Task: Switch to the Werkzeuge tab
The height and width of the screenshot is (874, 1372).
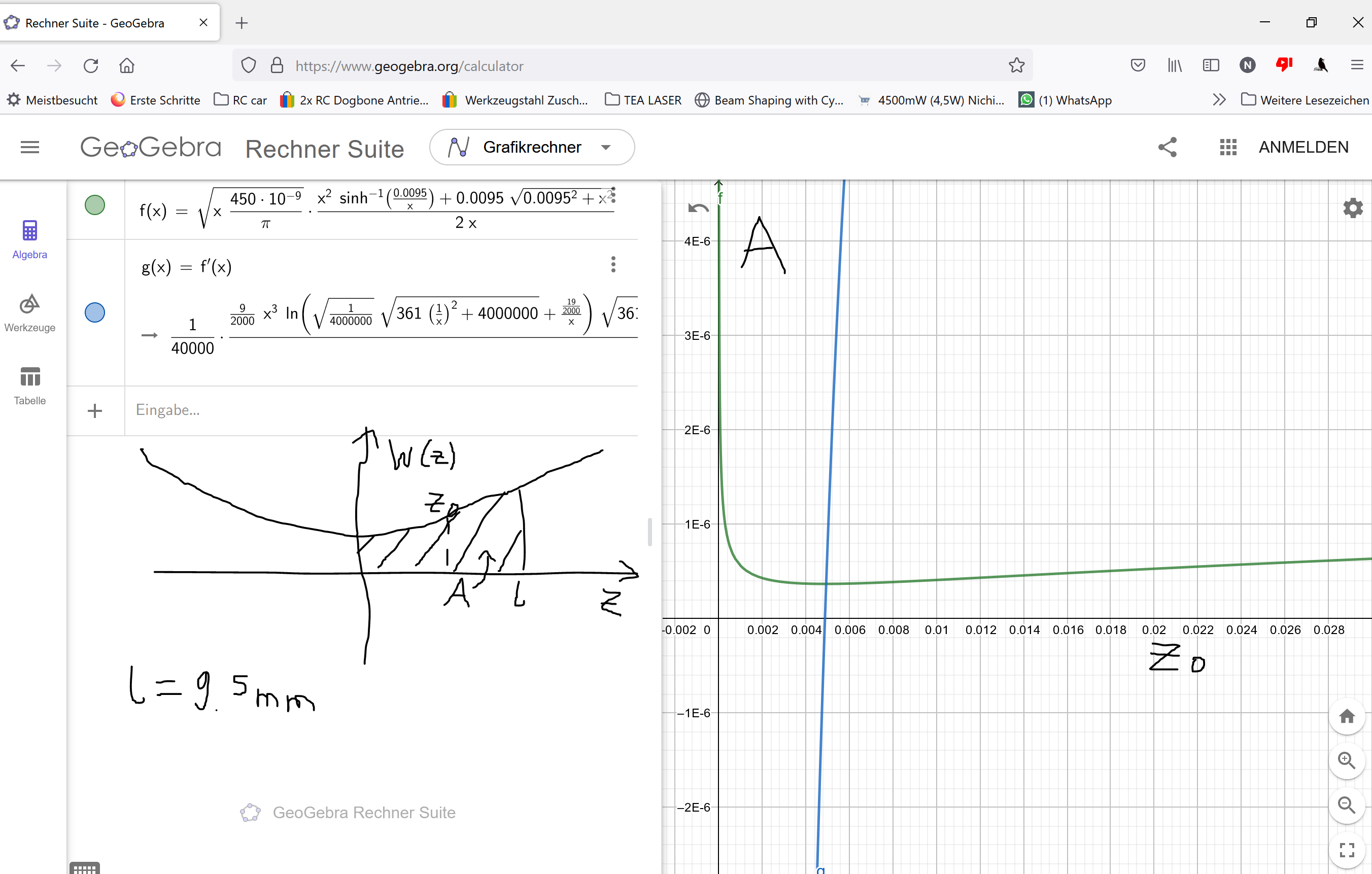Action: (x=29, y=313)
